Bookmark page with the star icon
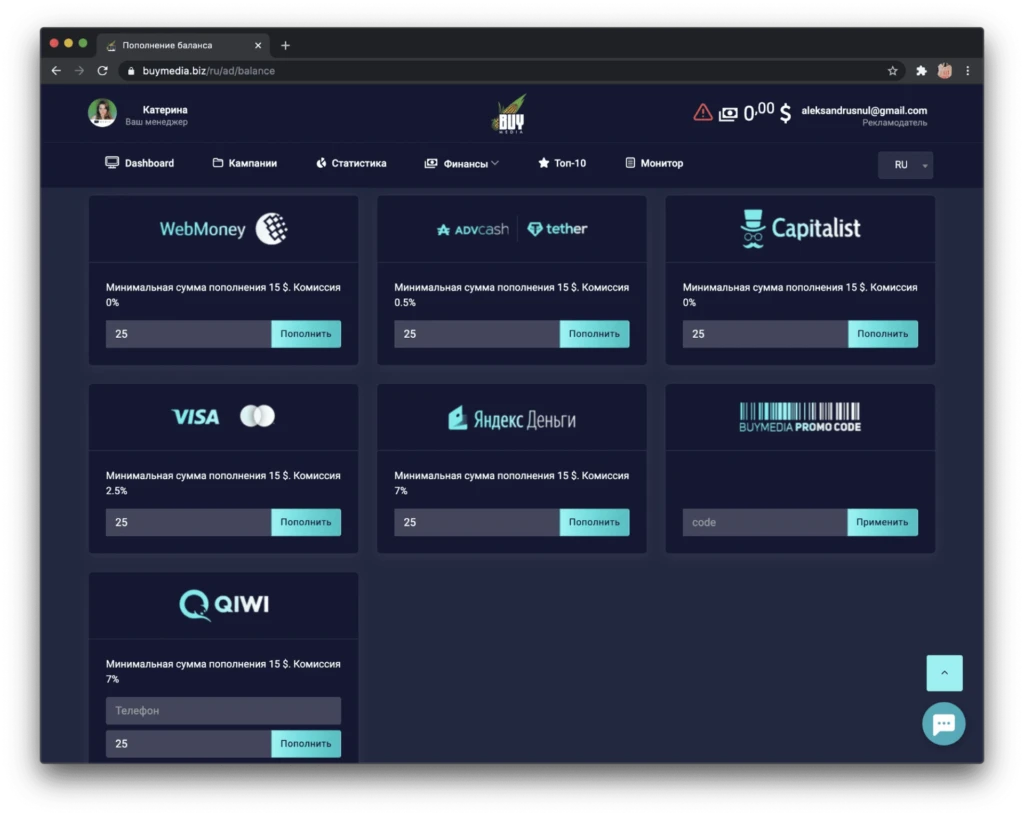 click(x=892, y=71)
